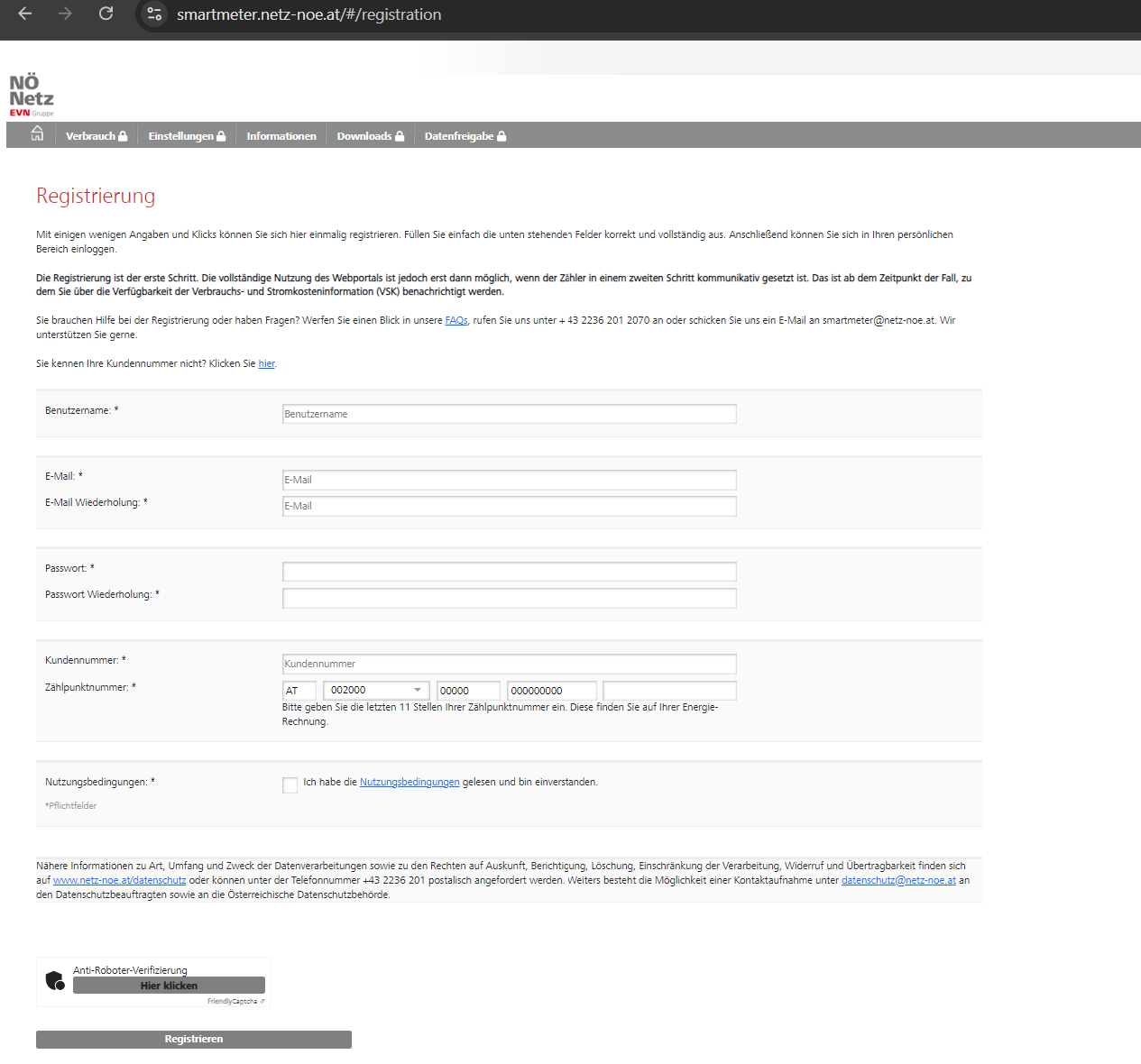Viewport: 1141px width, 1064px height.
Task: Focus the last empty Zählpunktnummer field
Action: click(x=669, y=691)
